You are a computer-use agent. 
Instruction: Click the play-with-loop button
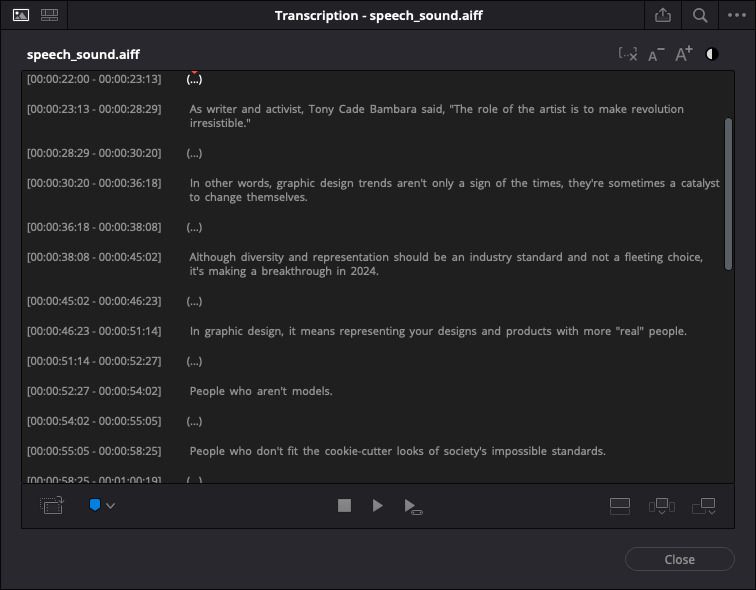pyautogui.click(x=413, y=507)
